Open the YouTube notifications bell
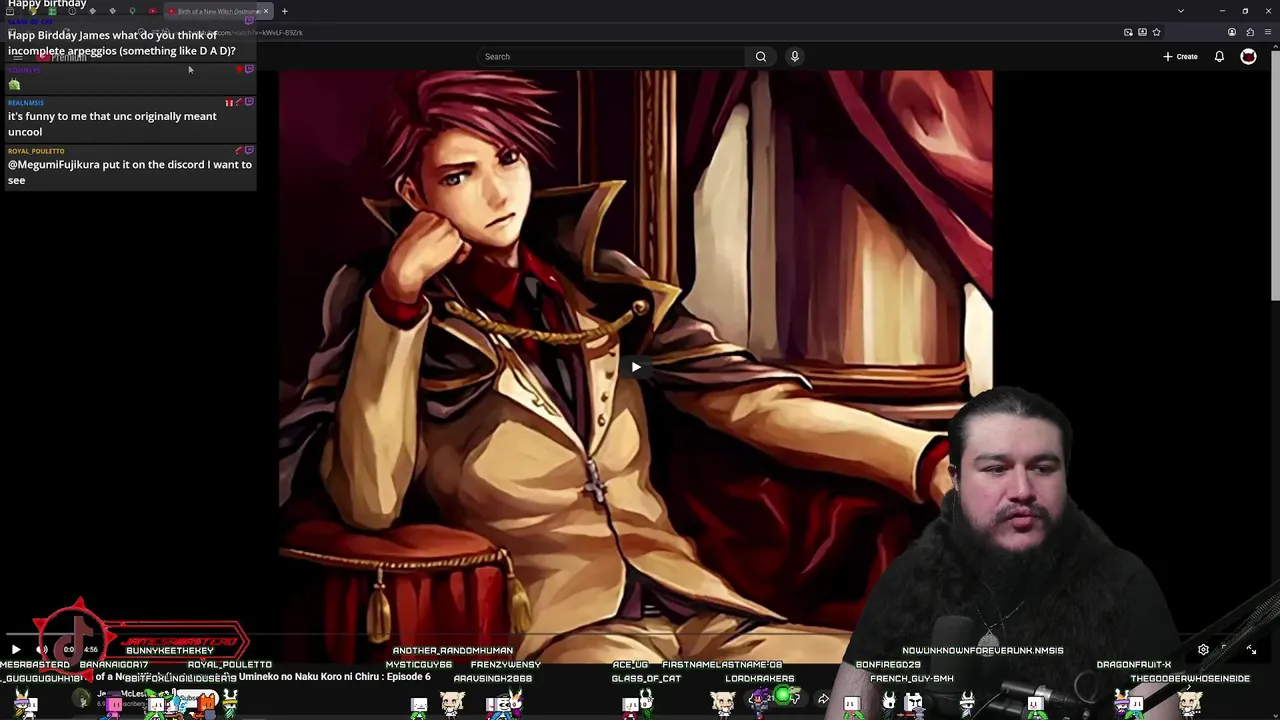 [x=1219, y=56]
